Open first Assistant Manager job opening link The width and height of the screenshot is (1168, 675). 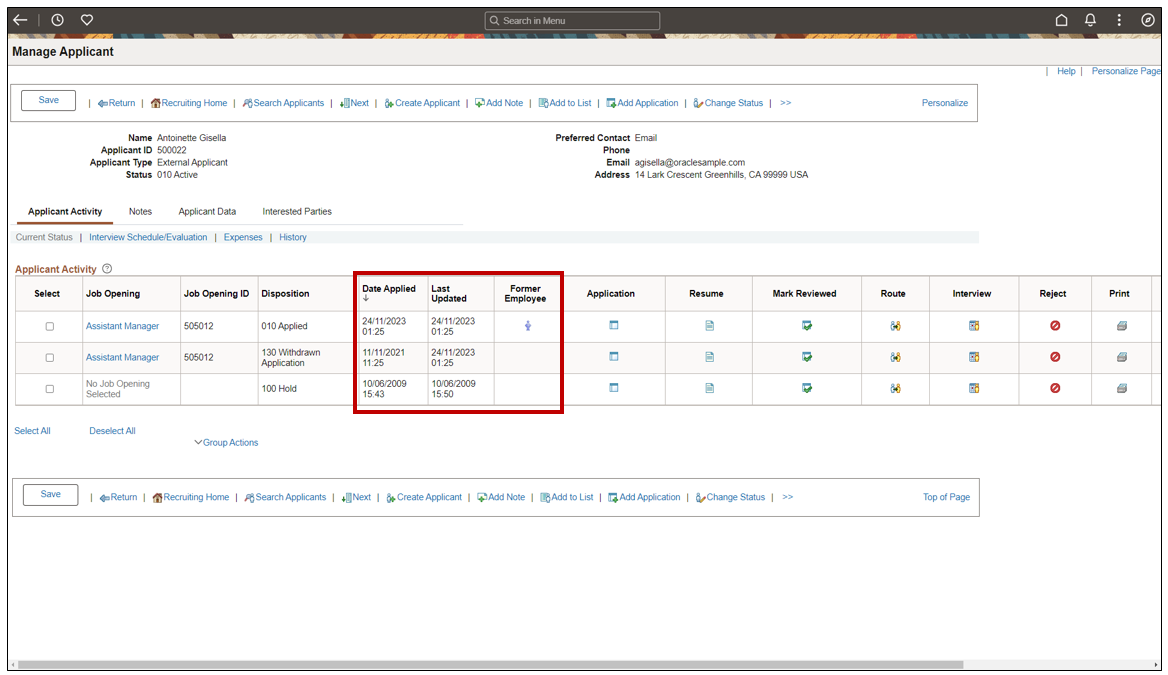coord(122,326)
